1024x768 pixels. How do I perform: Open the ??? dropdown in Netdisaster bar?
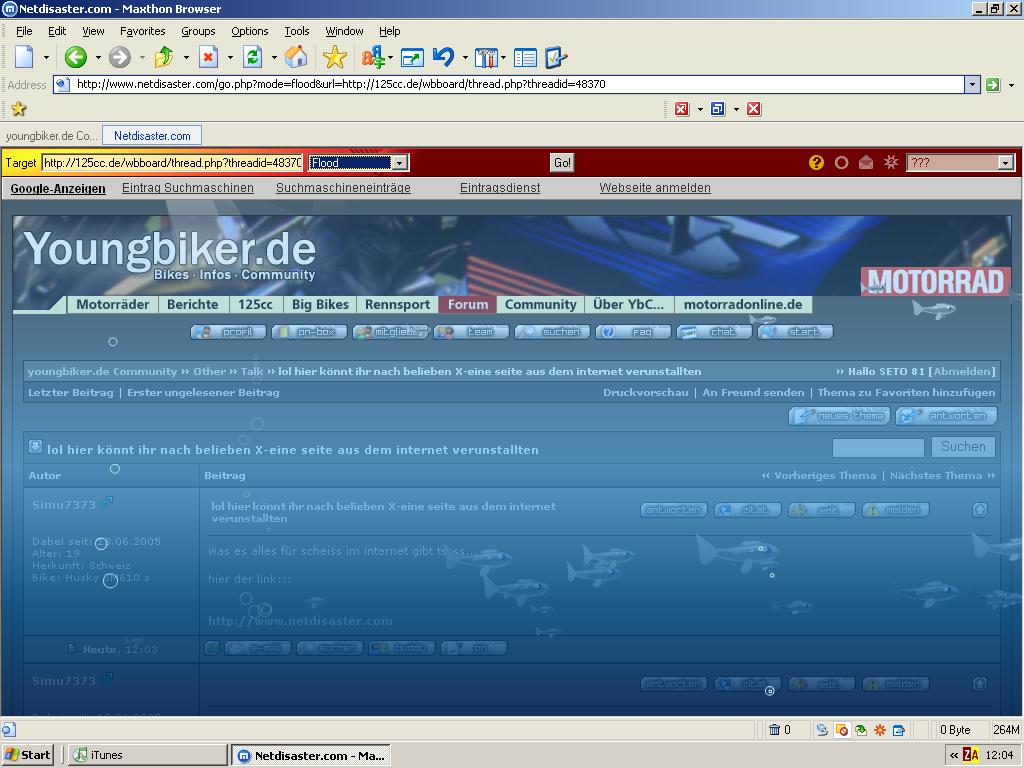tap(1006, 163)
